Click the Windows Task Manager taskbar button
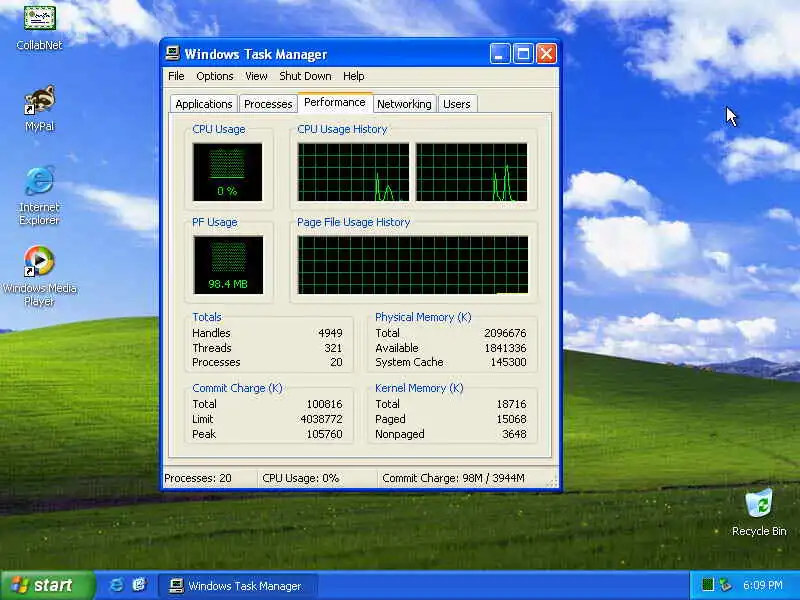 (237, 586)
